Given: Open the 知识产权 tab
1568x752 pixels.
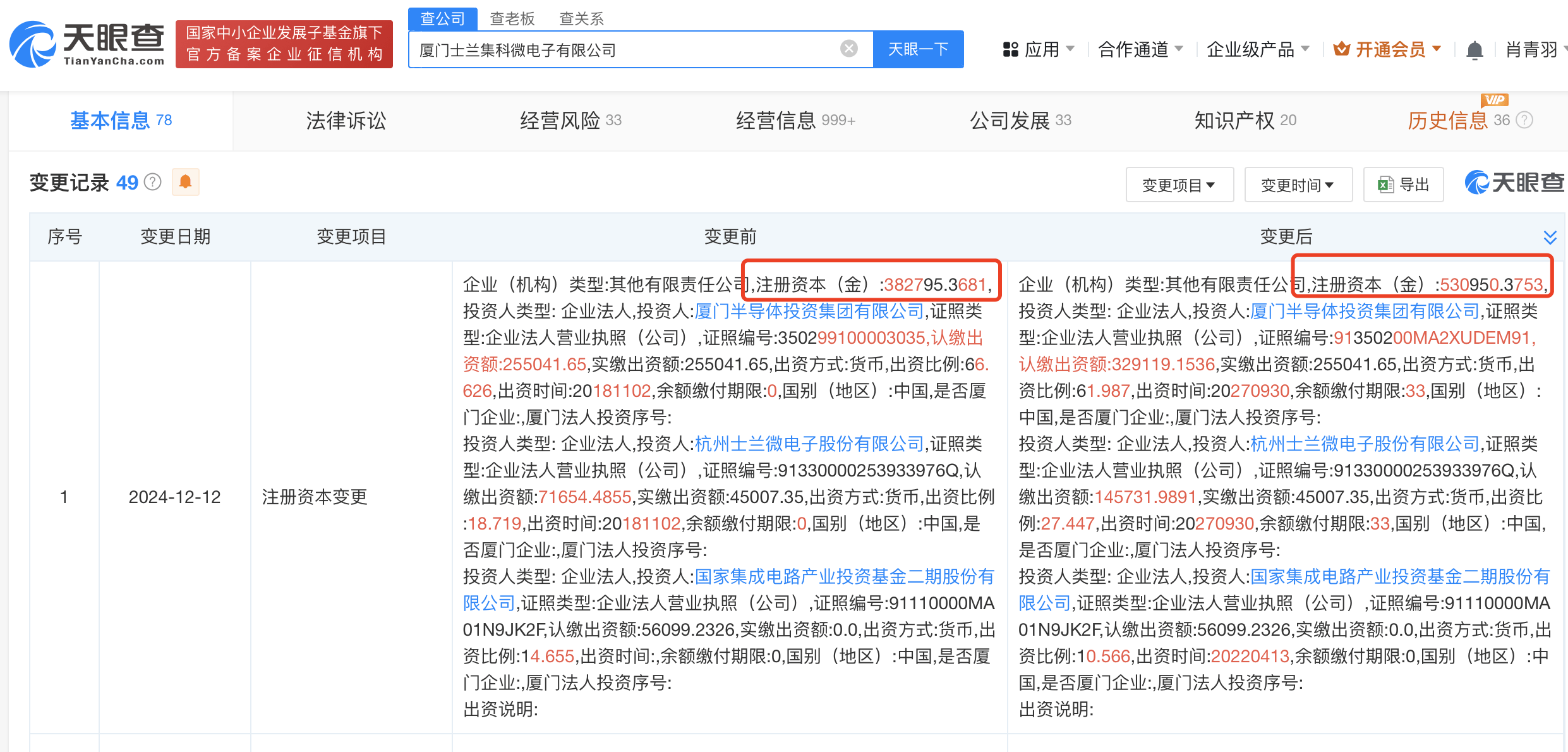Looking at the screenshot, I should coord(1245,120).
